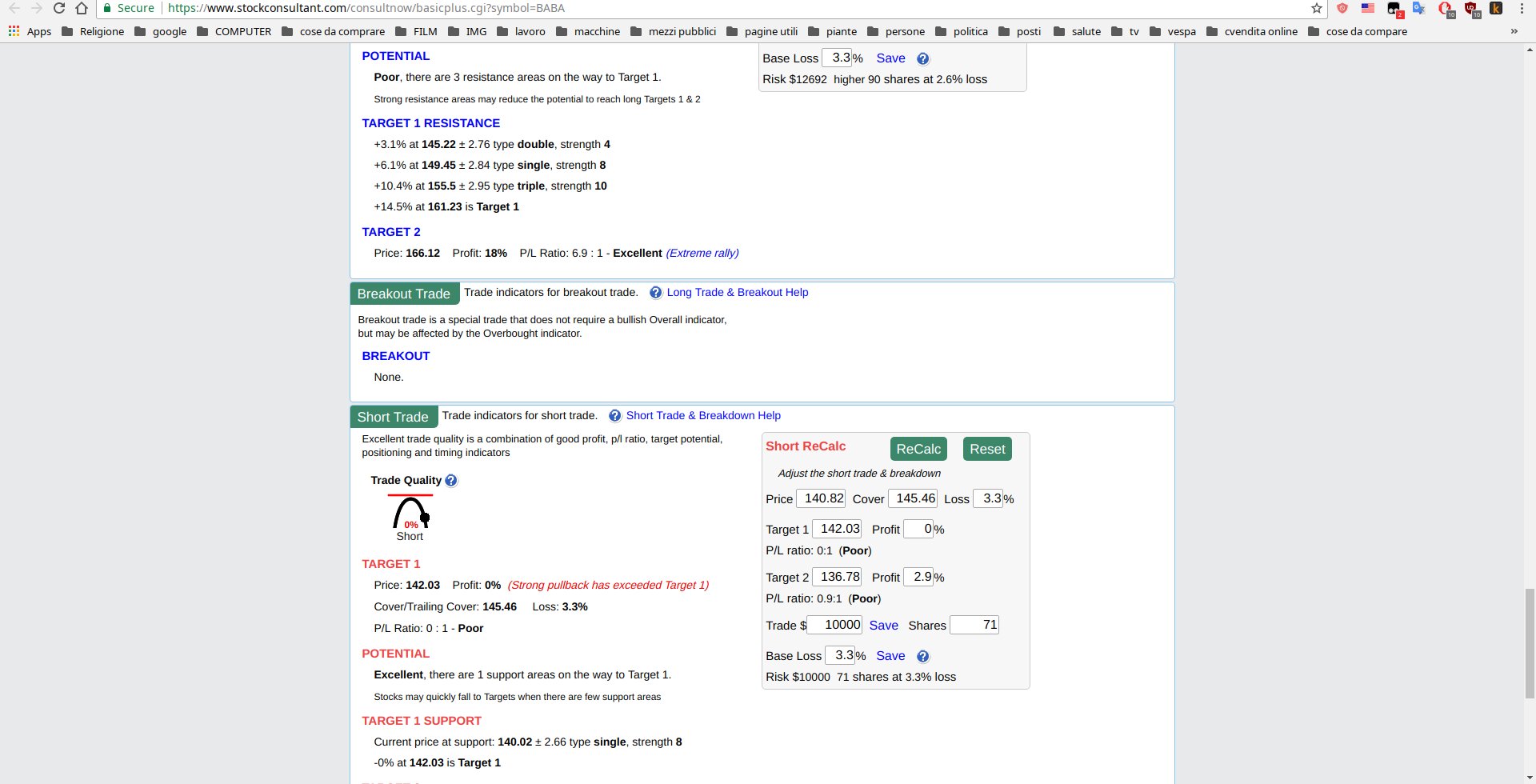Open the COMPUTER bookmarks folder
1536x784 pixels.
234,31
